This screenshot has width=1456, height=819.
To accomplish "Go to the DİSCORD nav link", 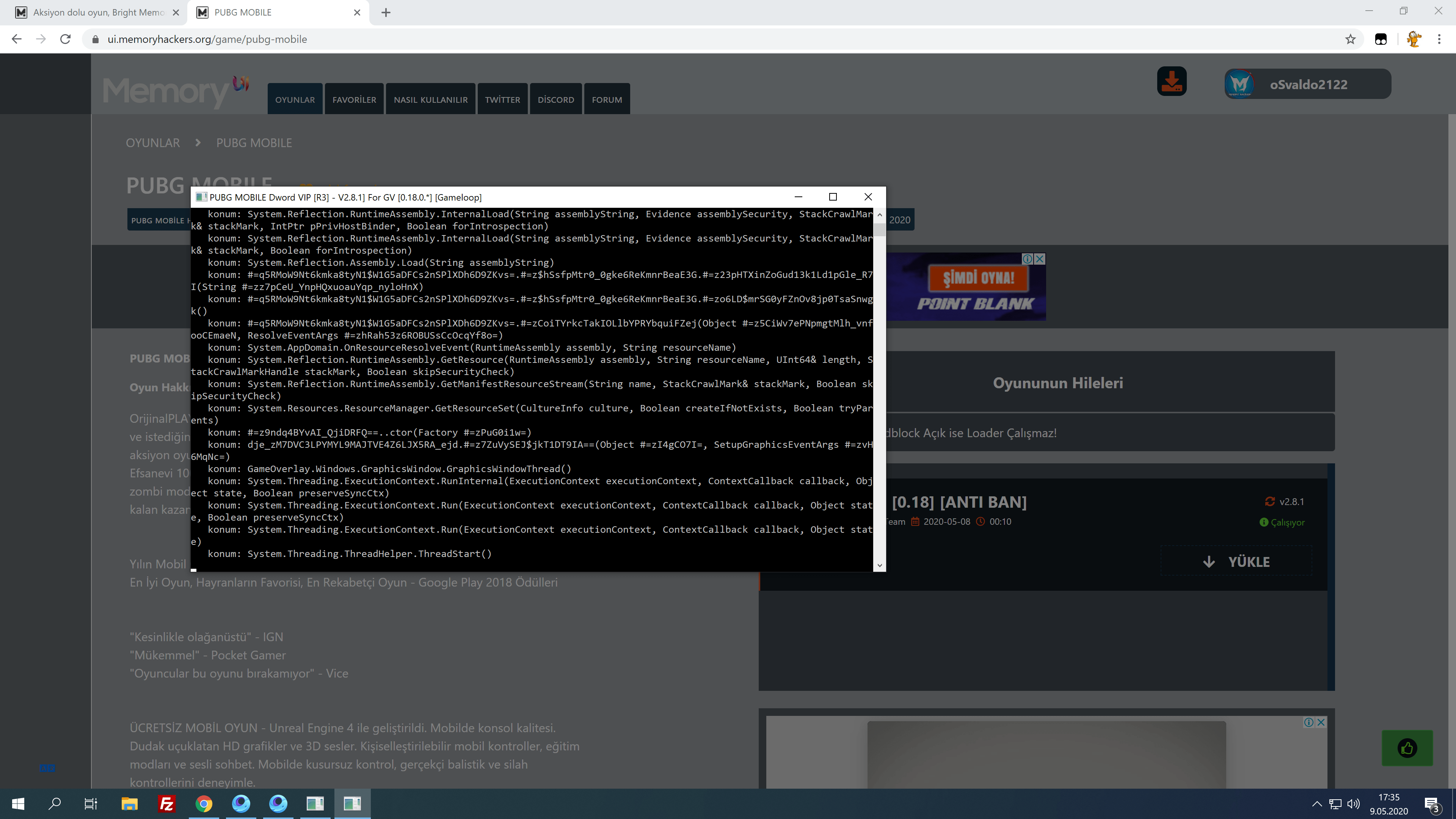I will (x=555, y=99).
